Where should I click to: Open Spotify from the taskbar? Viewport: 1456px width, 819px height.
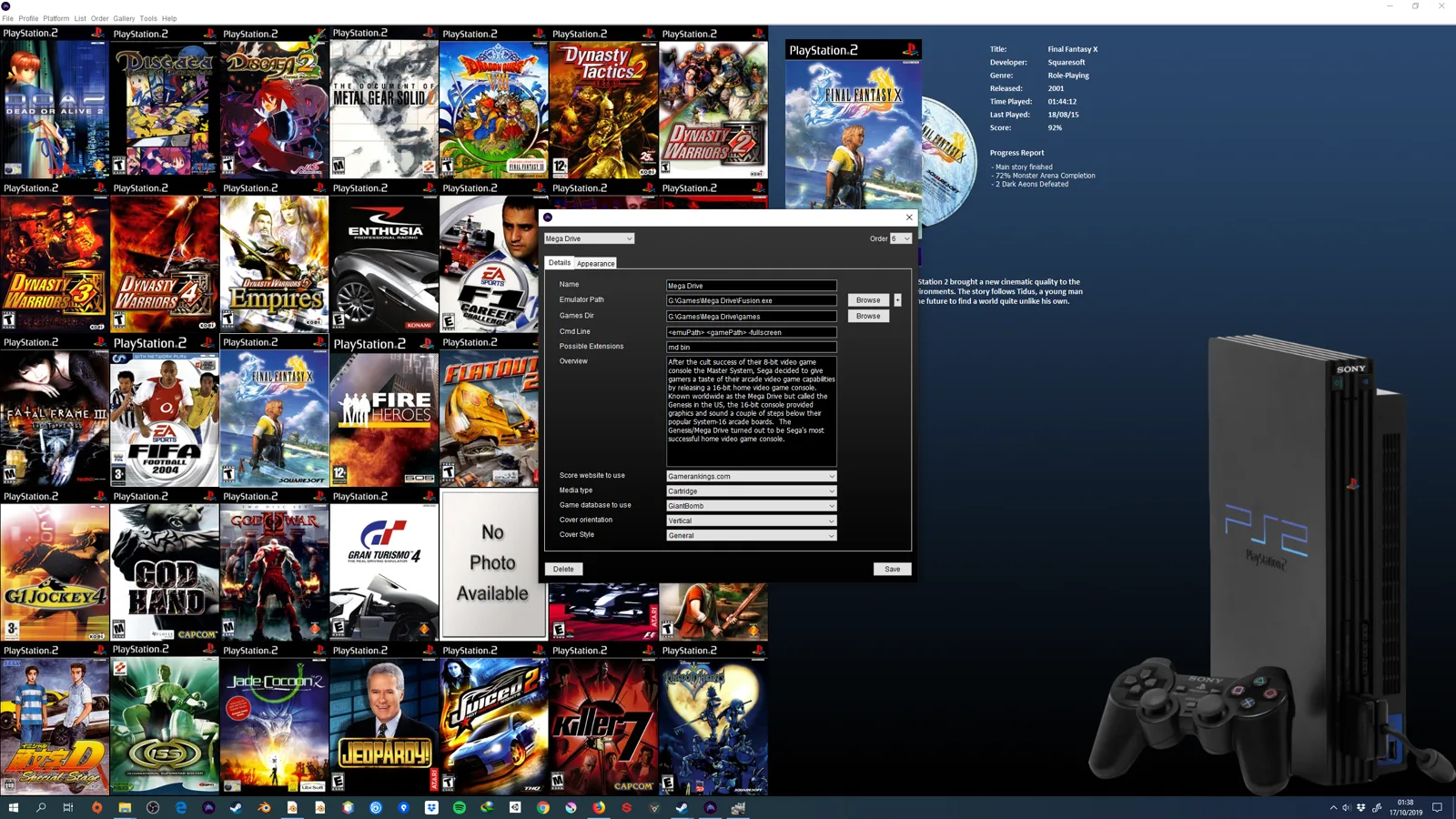click(x=460, y=807)
